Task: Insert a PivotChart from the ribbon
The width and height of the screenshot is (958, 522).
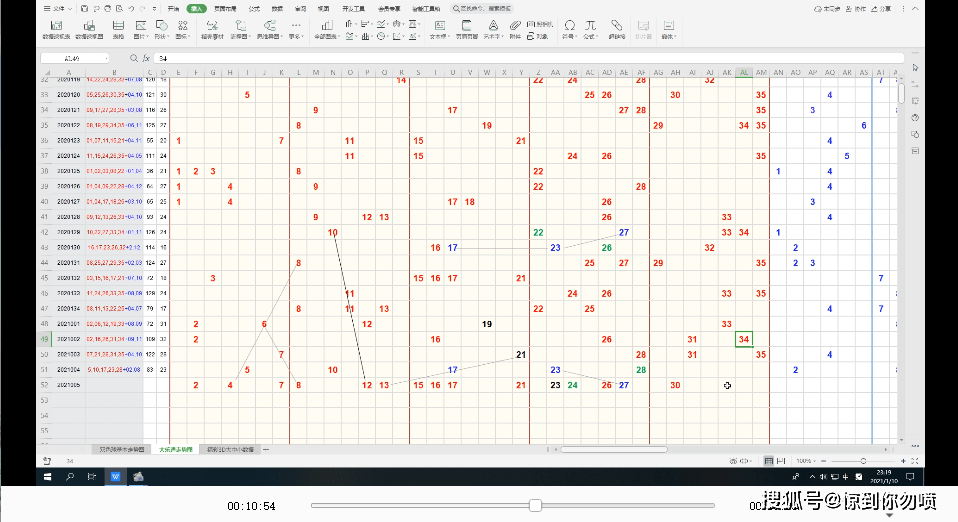Action: click(89, 29)
